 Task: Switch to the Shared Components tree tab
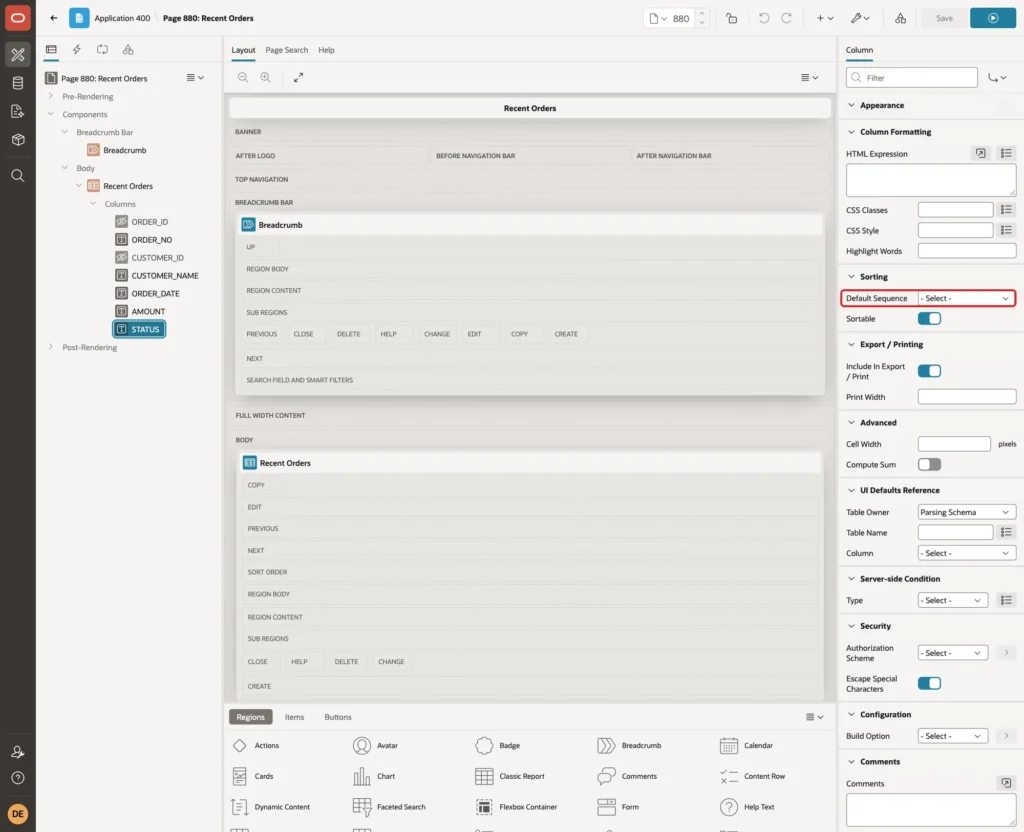128,50
